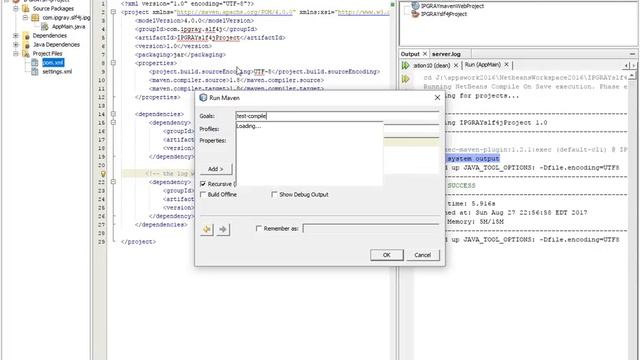Click Cancel in Run Maven dialog
This screenshot has height=360, width=640.
coord(422,255)
